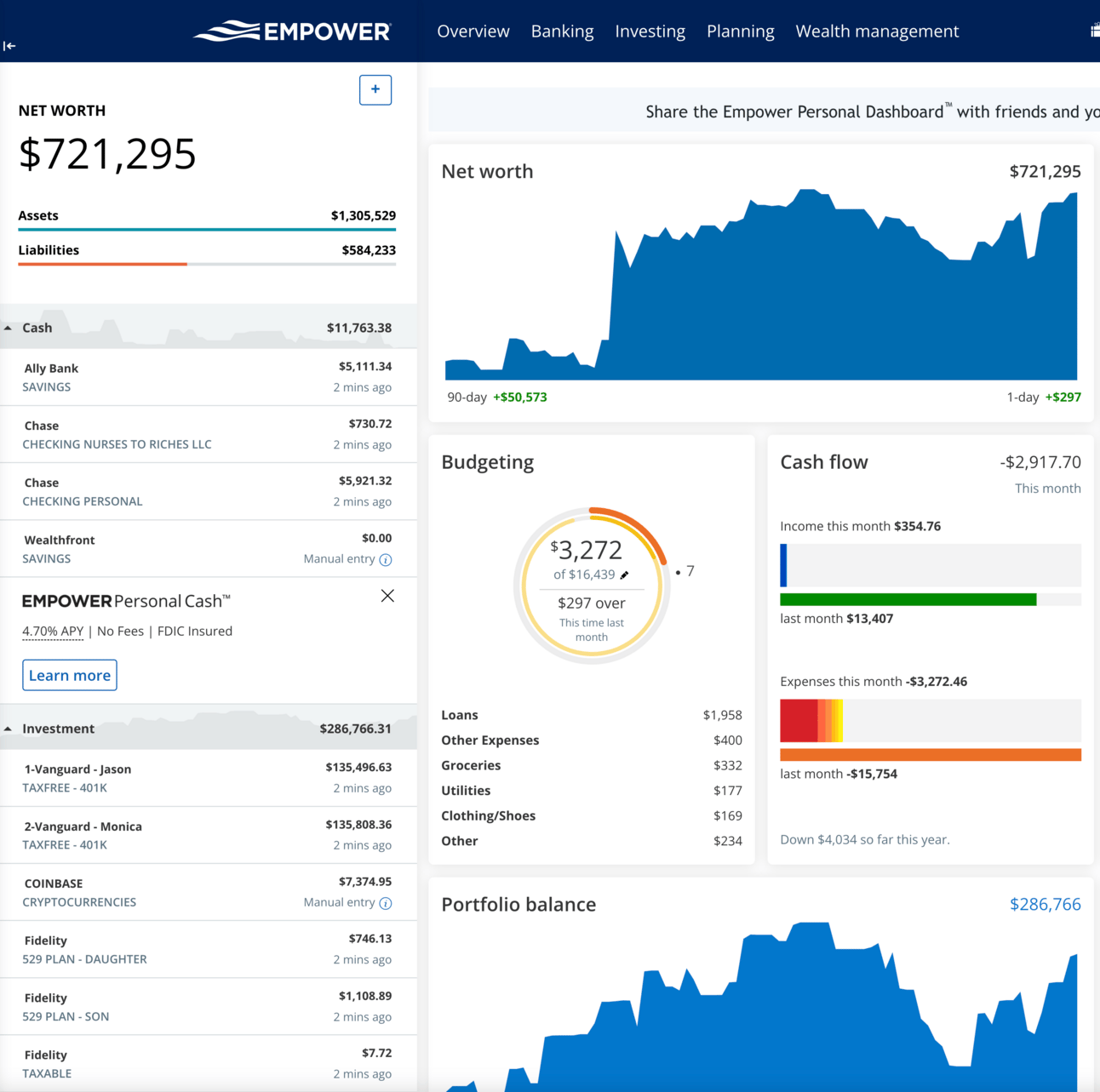Open Fidelity 529 Plan - Daughter account
The width and height of the screenshot is (1100, 1092).
tap(209, 949)
